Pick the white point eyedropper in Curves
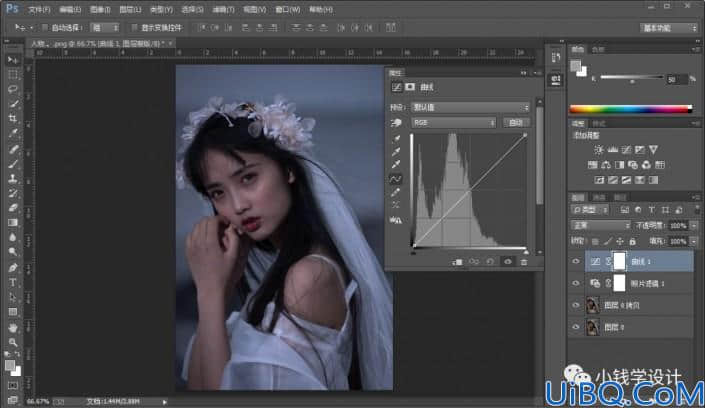Image resolution: width=705 pixels, height=408 pixels. [x=396, y=165]
